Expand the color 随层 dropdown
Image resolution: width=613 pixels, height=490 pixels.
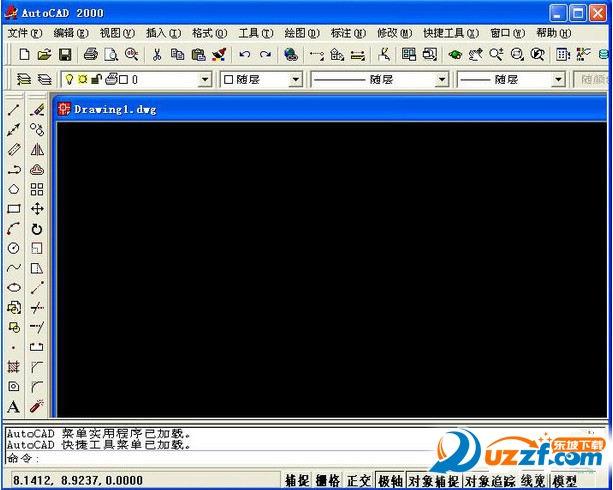click(x=296, y=80)
